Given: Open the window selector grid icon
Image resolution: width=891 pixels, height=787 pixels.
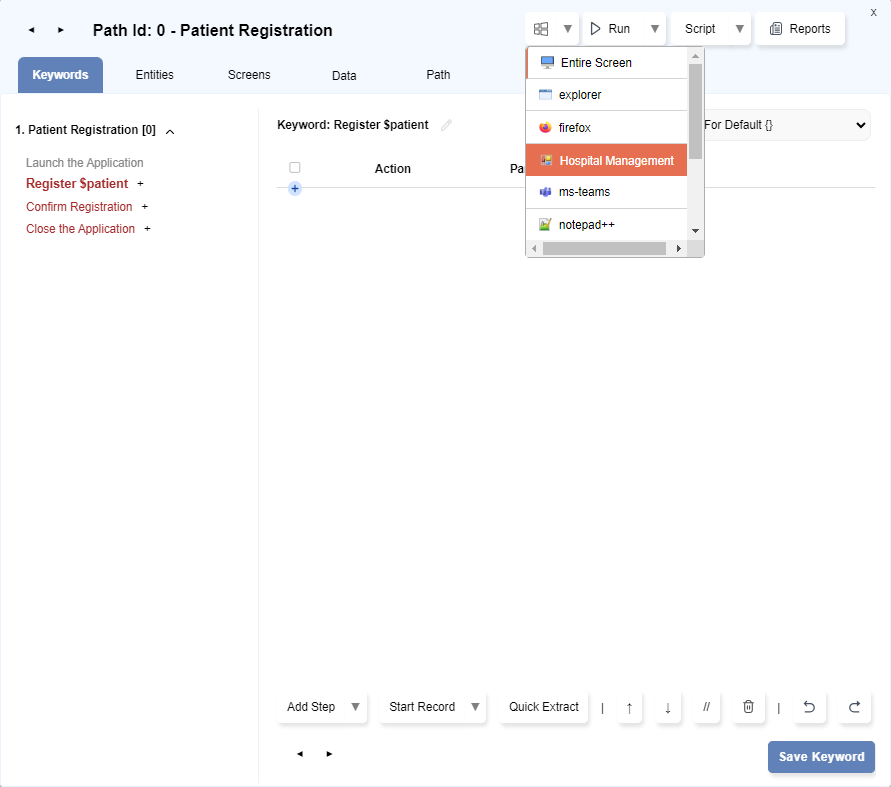Looking at the screenshot, I should coord(541,29).
